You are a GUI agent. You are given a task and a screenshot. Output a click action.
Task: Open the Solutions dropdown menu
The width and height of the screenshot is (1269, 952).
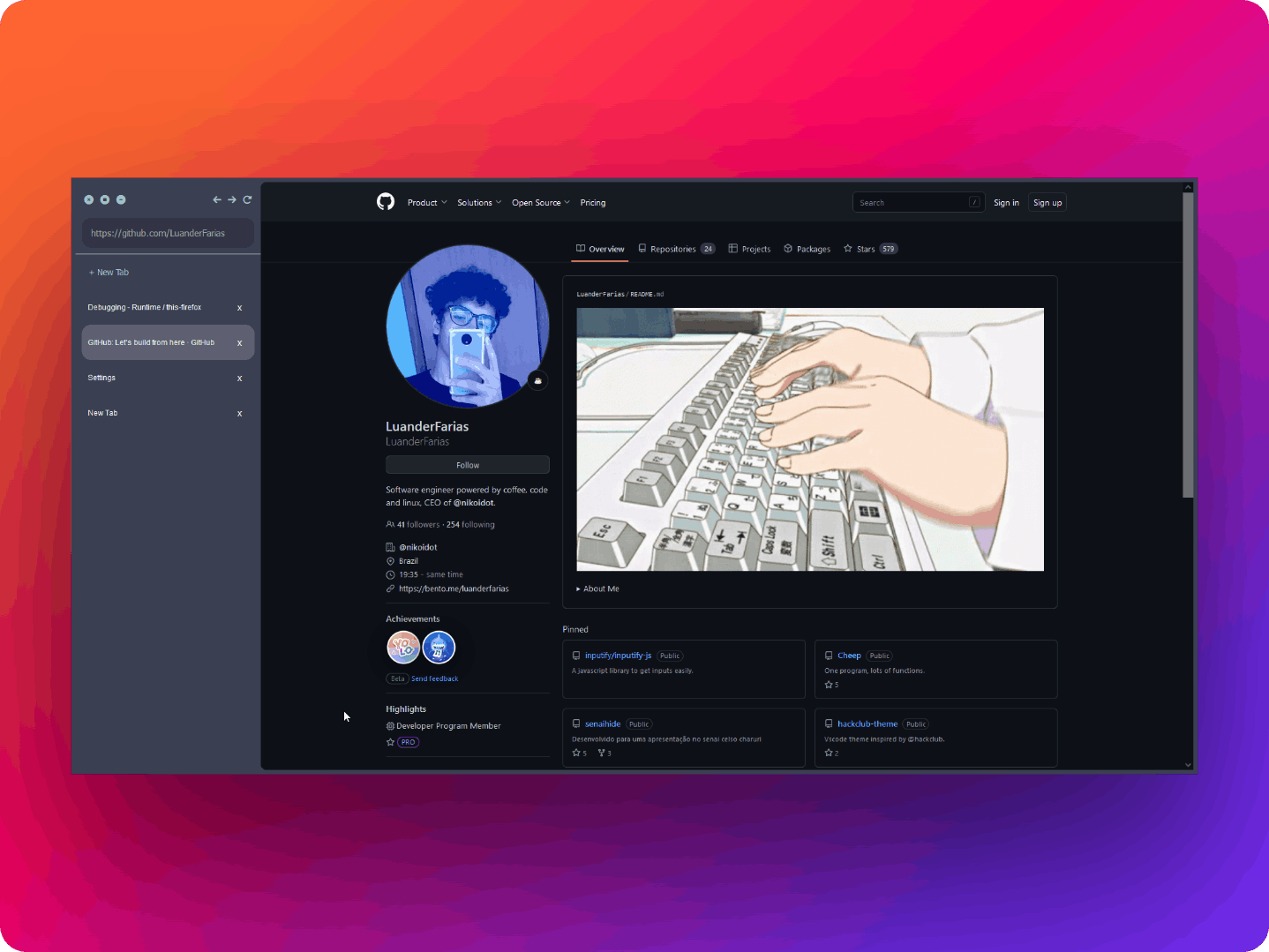point(479,203)
